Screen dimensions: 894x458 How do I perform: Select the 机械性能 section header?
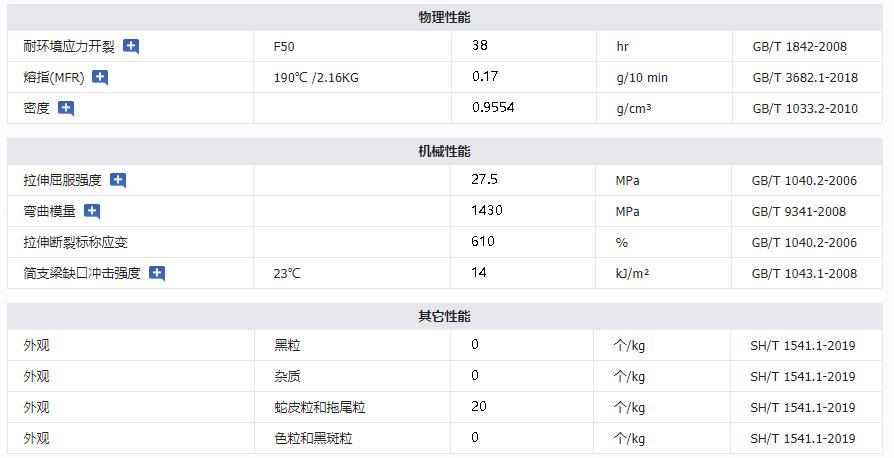[444, 151]
